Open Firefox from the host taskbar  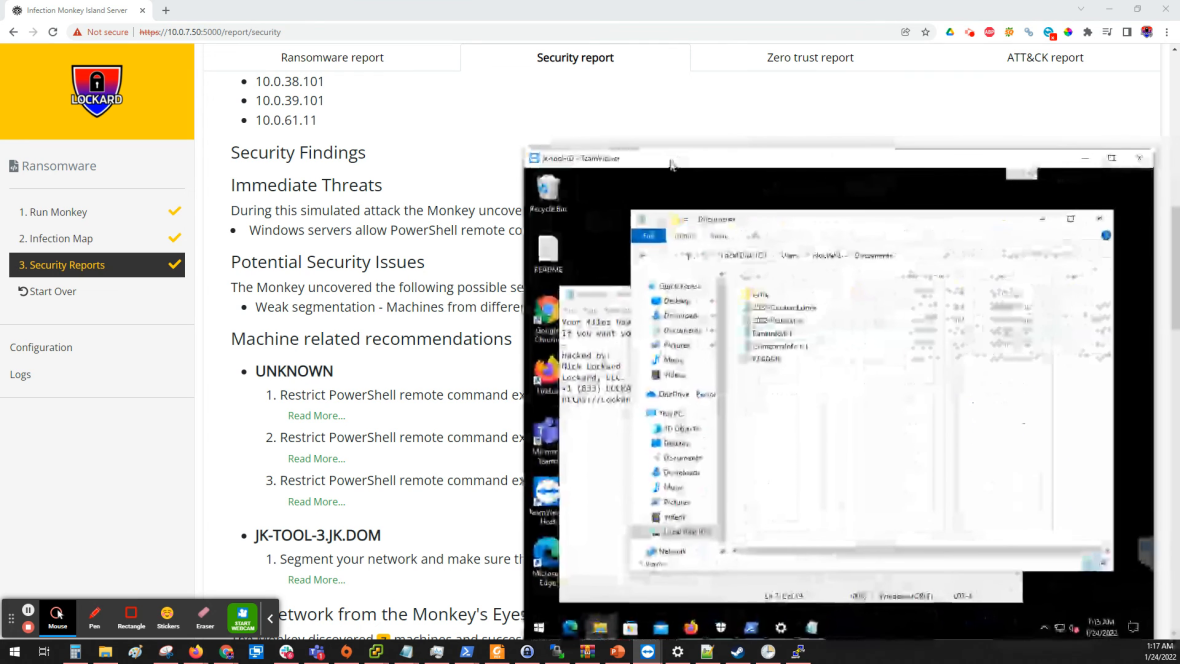tap(196, 652)
